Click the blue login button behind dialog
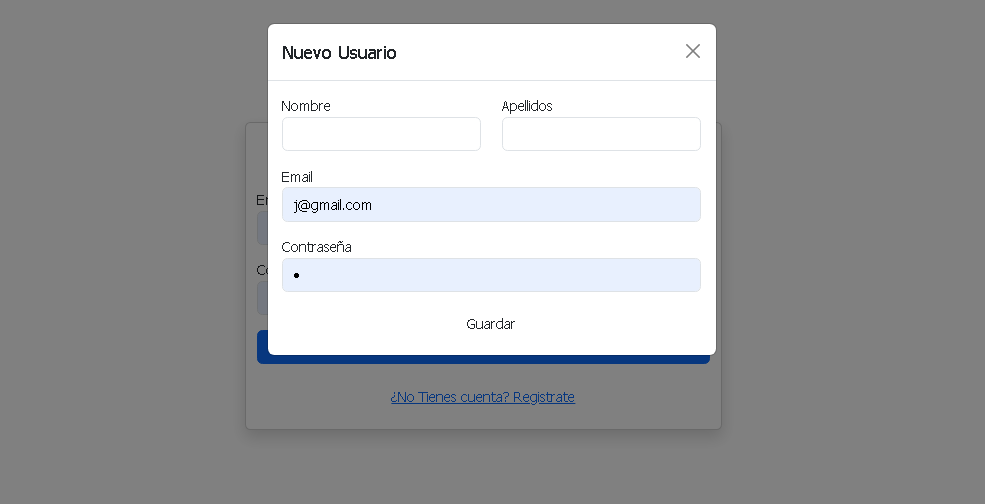 tap(483, 359)
